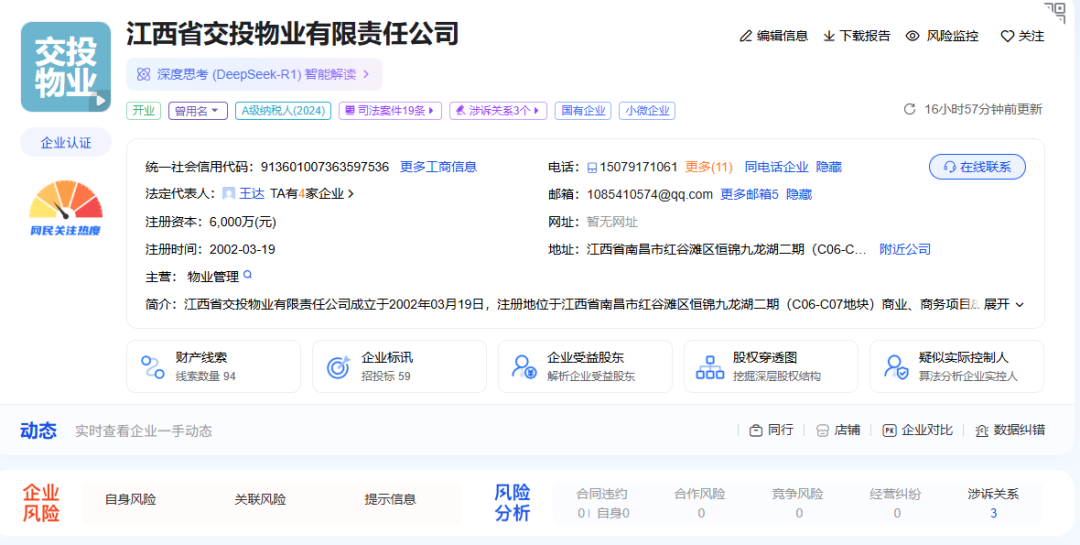The image size is (1080, 545).
Task: Open legal representative 王达 link
Action: [251, 194]
